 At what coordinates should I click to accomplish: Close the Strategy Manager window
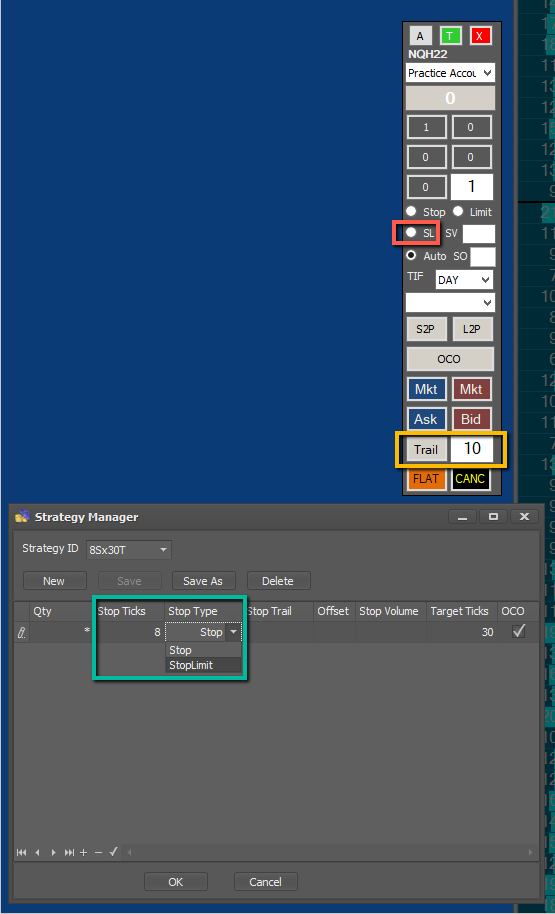[524, 516]
